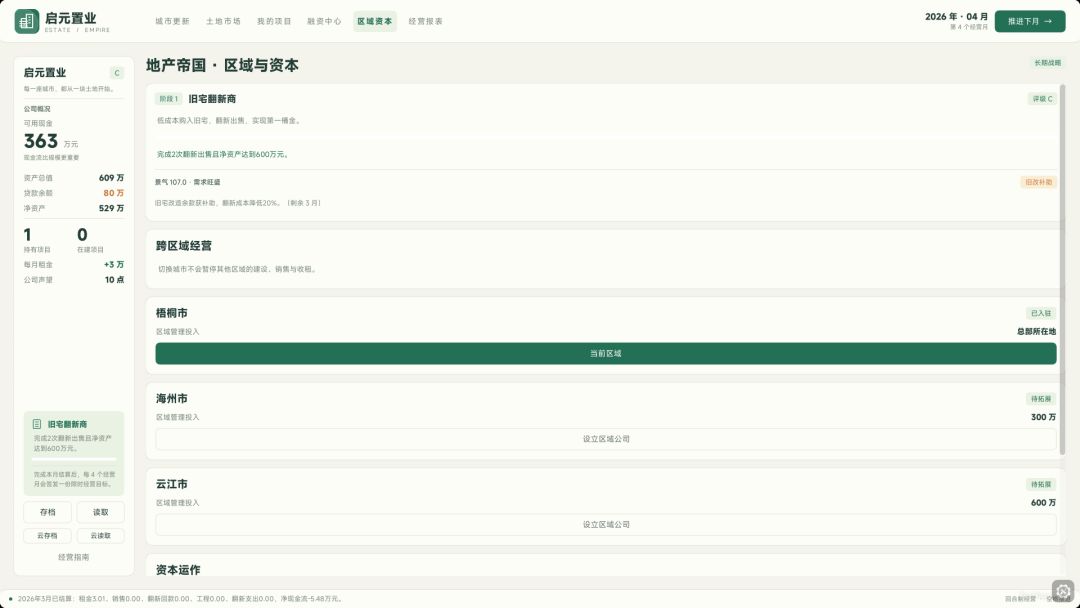Click the vertical scrollbar of the main panel
This screenshot has height=608, width=1080.
click(1062, 269)
